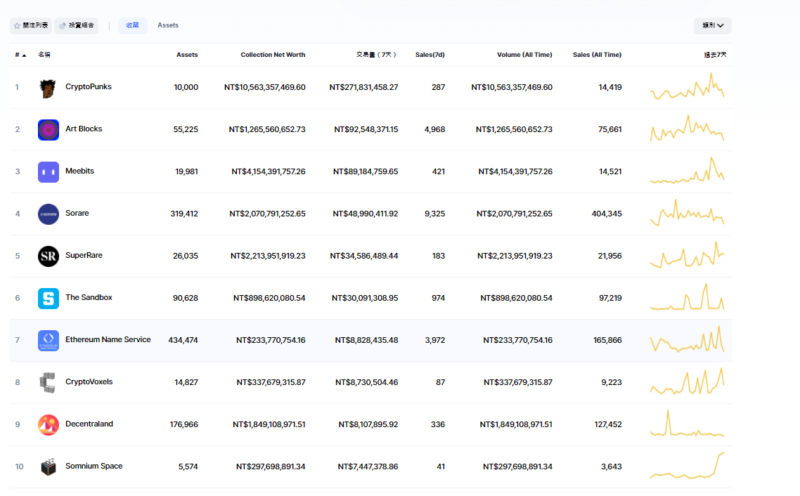Click Sorare assets count 319,412

click(184, 214)
